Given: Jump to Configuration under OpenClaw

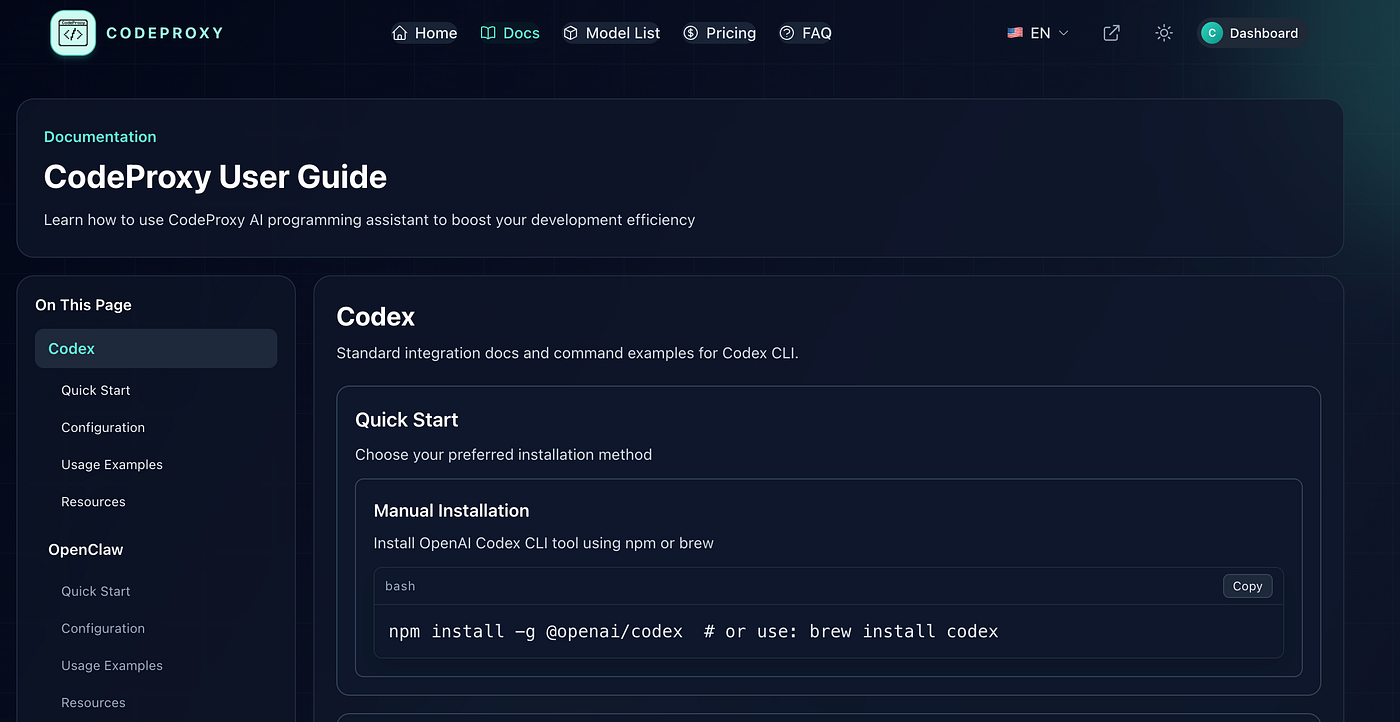Looking at the screenshot, I should (x=103, y=628).
